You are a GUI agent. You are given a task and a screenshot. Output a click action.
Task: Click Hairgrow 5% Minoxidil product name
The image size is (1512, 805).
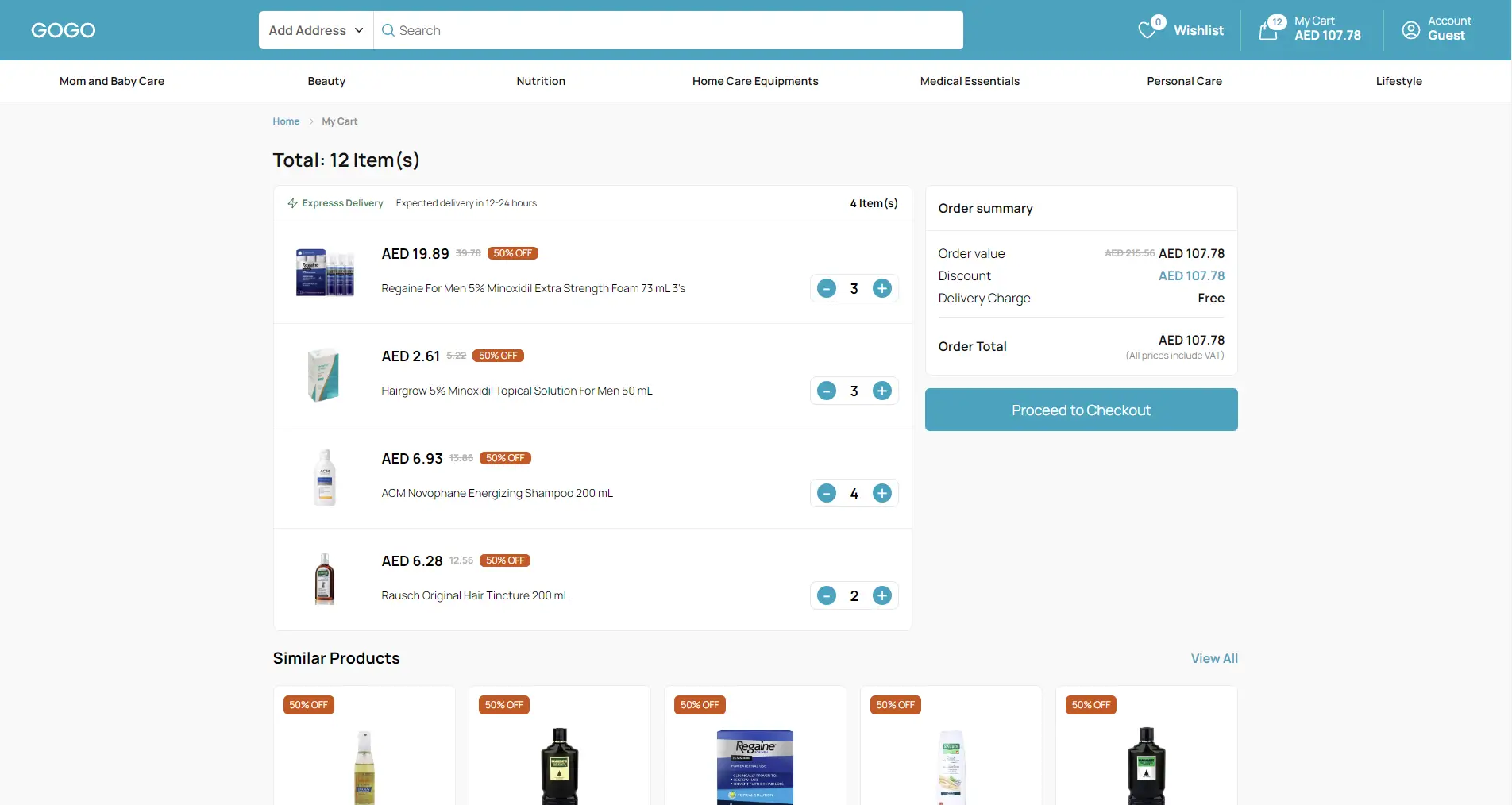[516, 391]
